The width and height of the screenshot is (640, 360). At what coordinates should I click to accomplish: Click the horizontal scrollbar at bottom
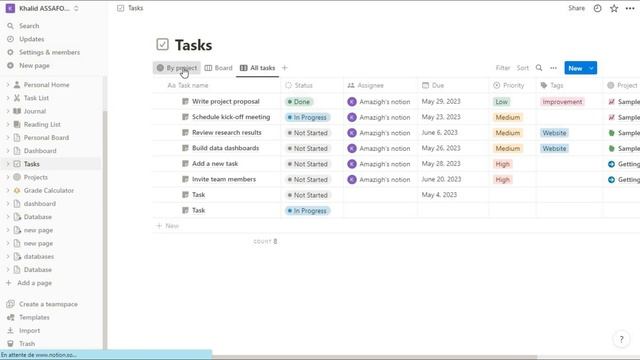tap(375, 357)
